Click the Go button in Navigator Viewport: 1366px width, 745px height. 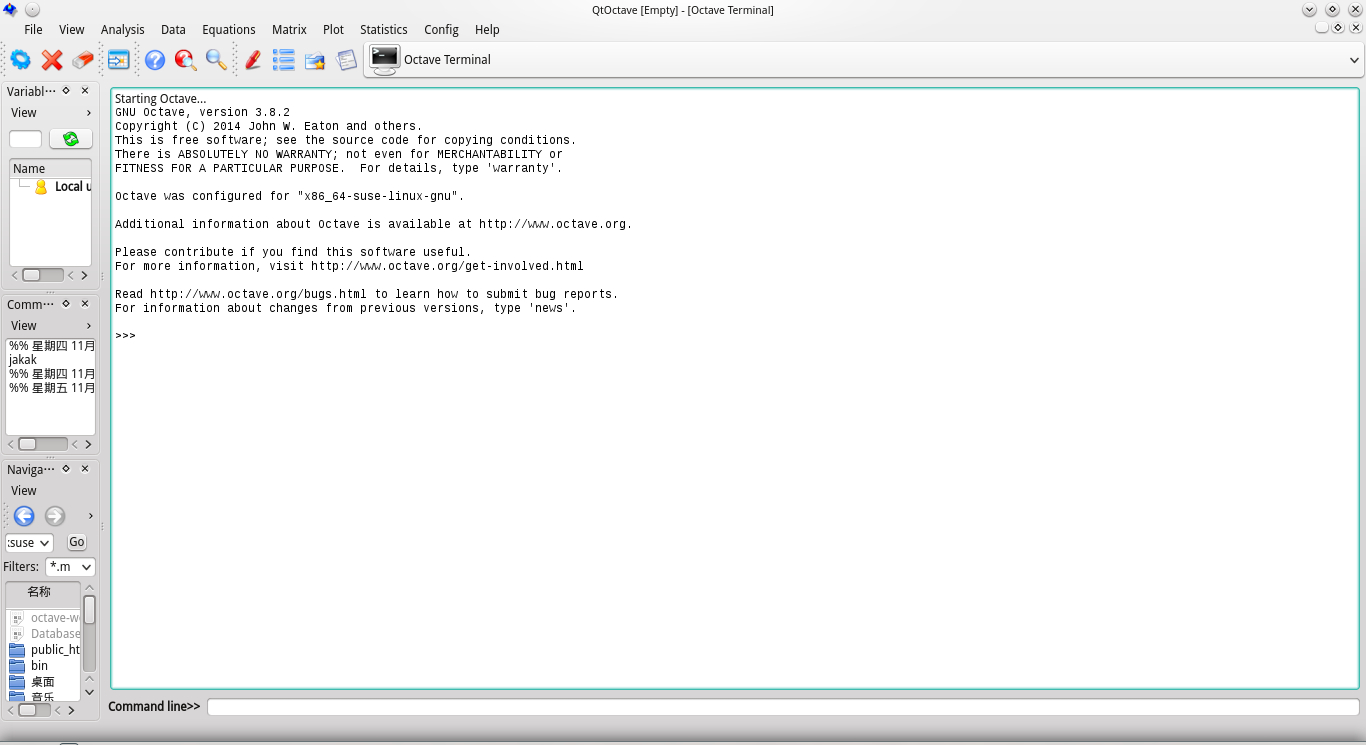tap(77, 542)
